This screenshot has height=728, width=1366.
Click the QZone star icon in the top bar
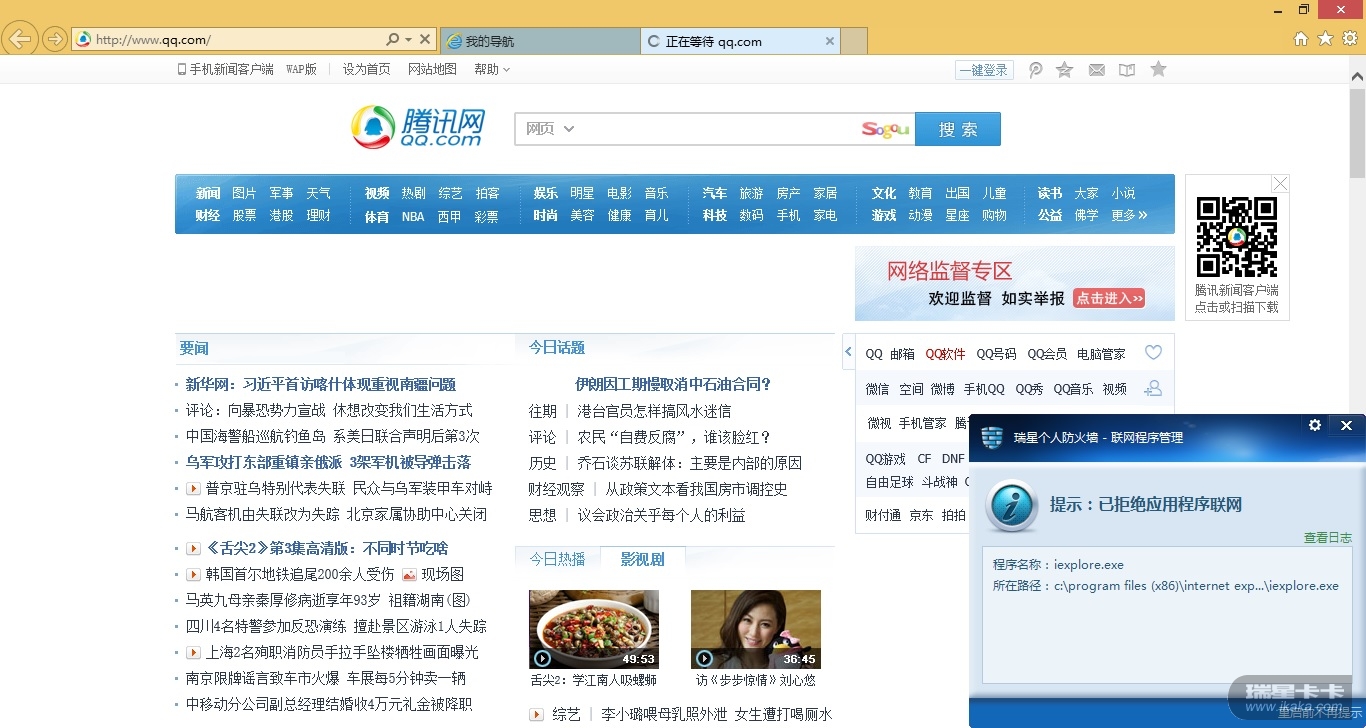pyautogui.click(x=1065, y=70)
